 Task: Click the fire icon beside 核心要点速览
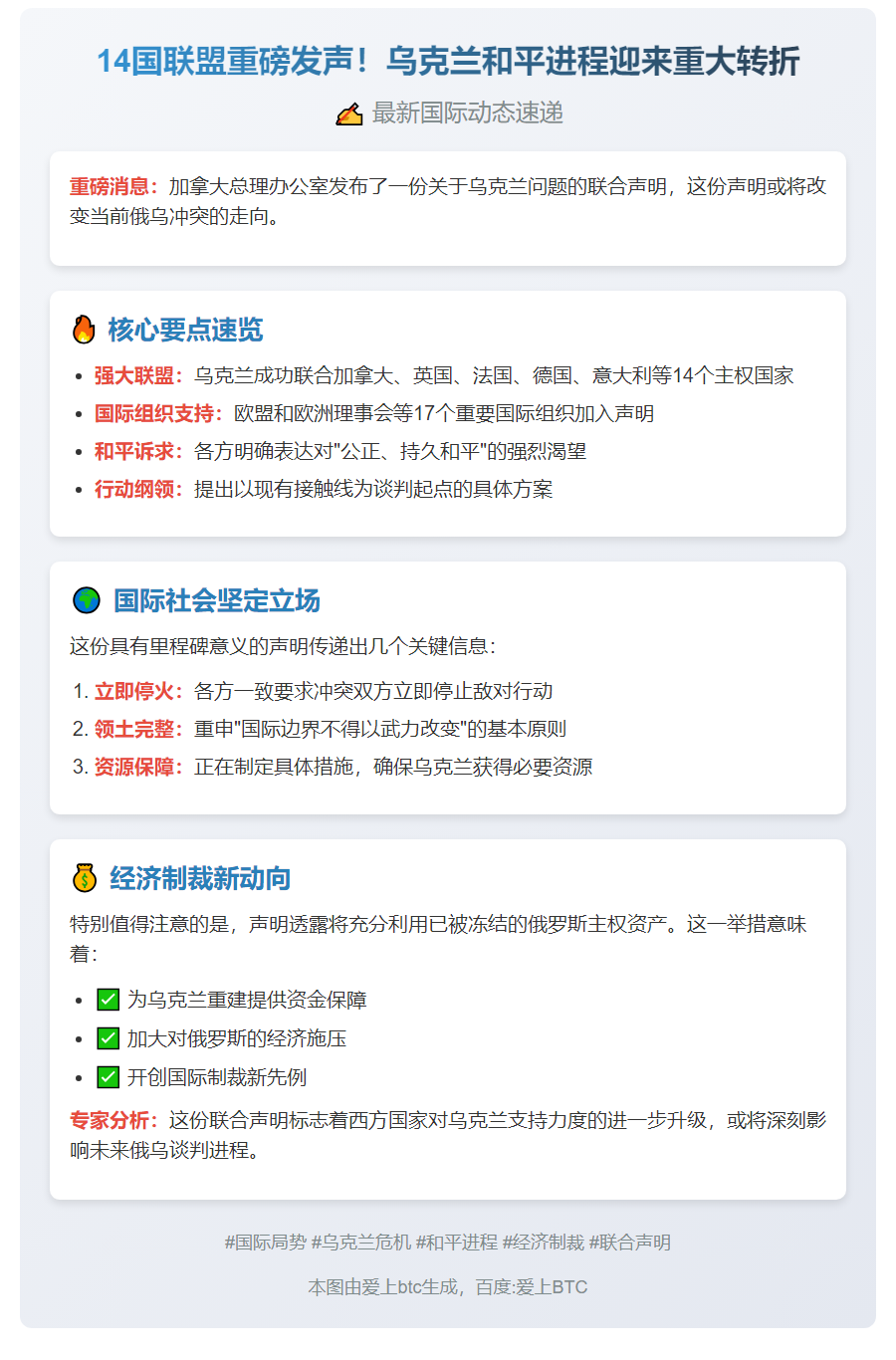(84, 330)
